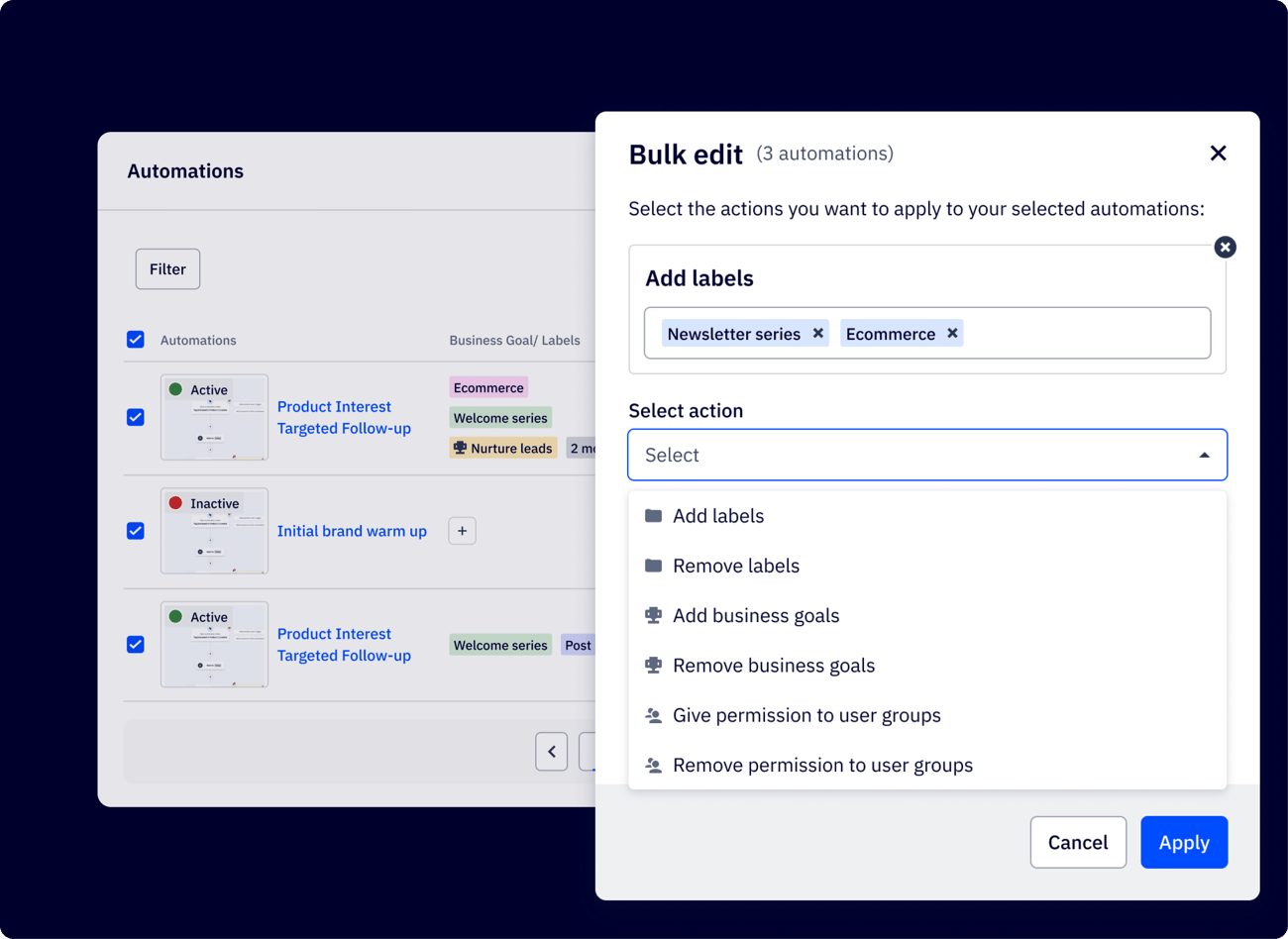
Task: Dismiss the Add labels action card
Action: (x=1226, y=247)
